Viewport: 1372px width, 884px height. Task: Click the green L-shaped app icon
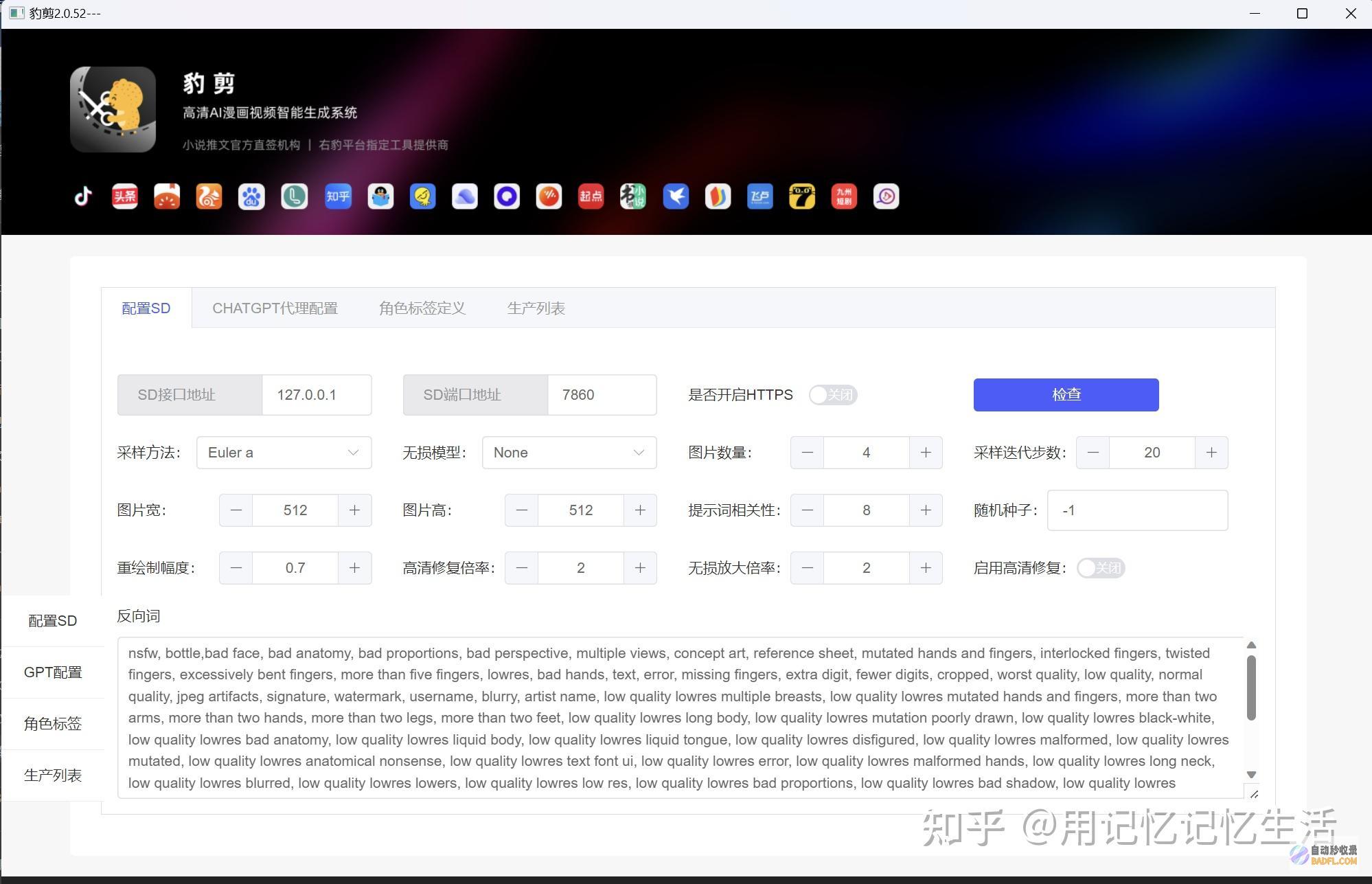click(295, 196)
